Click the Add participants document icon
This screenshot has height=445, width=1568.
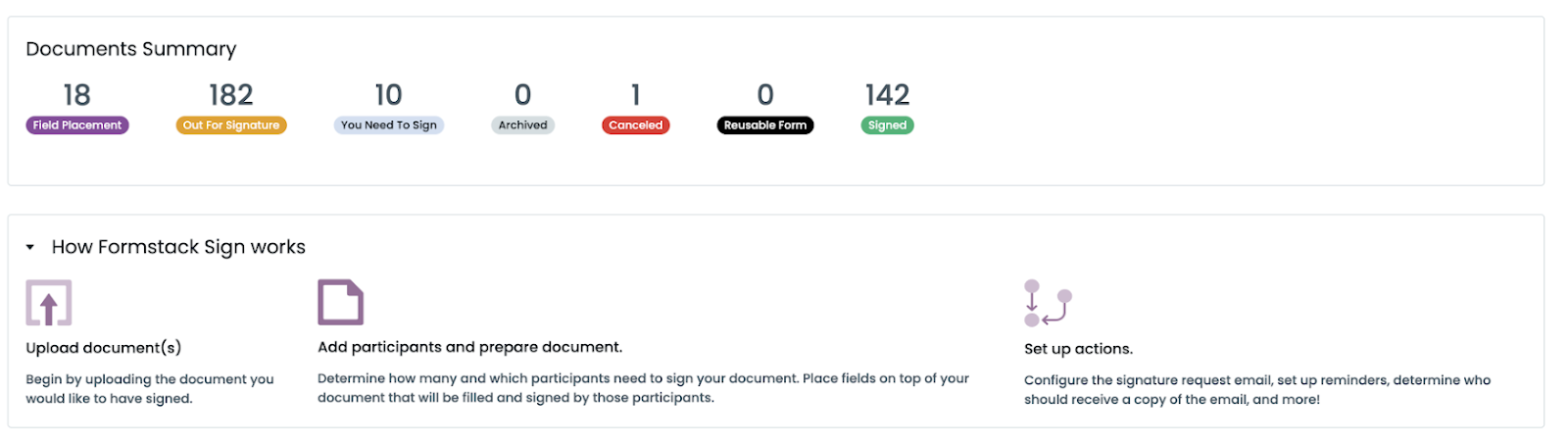(340, 302)
